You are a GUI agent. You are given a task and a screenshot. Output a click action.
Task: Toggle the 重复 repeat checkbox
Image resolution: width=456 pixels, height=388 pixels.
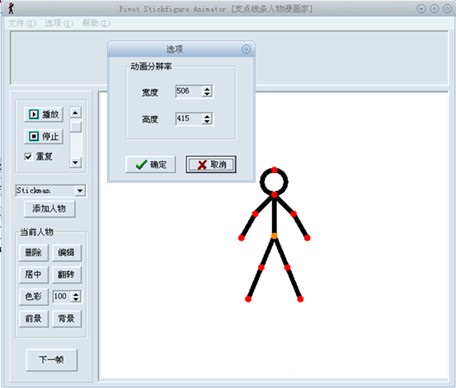pyautogui.click(x=28, y=156)
